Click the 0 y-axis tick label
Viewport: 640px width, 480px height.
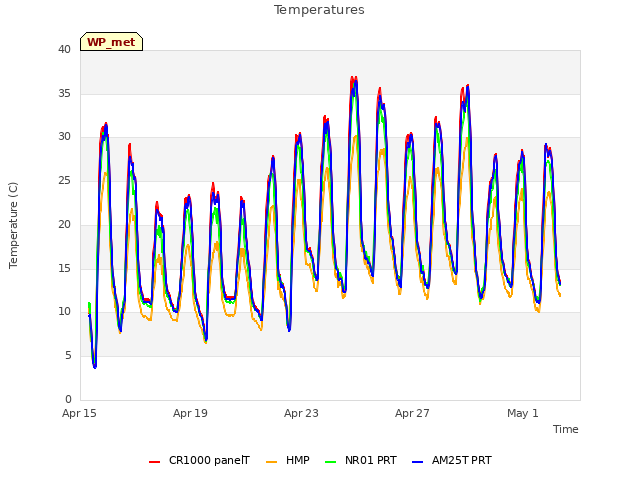tap(68, 399)
